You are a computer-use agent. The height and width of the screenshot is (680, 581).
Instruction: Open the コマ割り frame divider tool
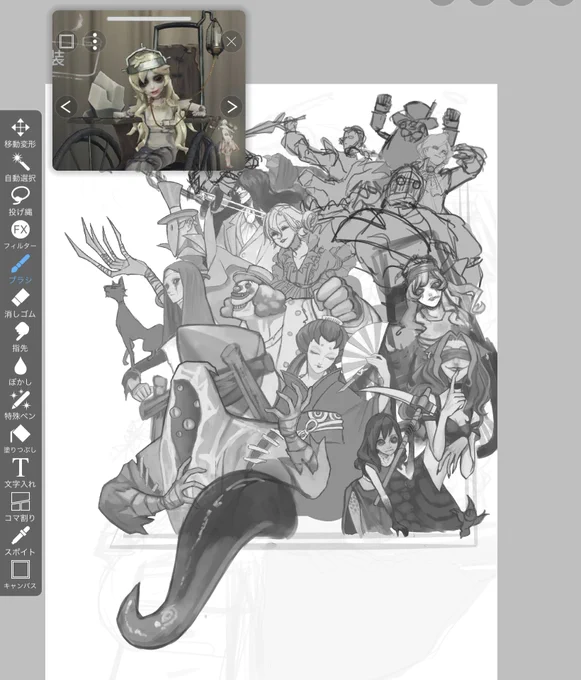click(x=20, y=507)
